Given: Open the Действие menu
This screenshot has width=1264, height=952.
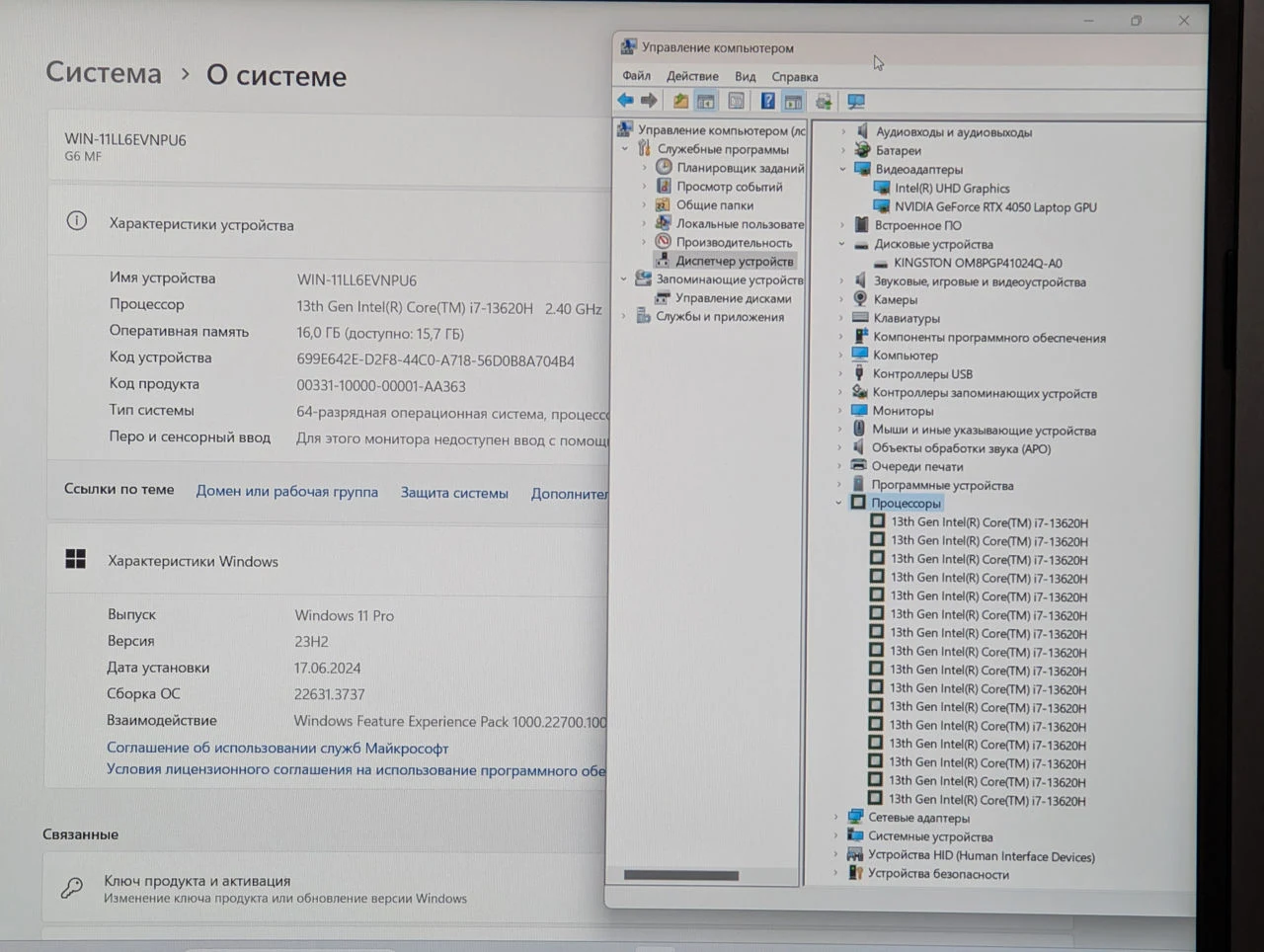Looking at the screenshot, I should pyautogui.click(x=692, y=76).
